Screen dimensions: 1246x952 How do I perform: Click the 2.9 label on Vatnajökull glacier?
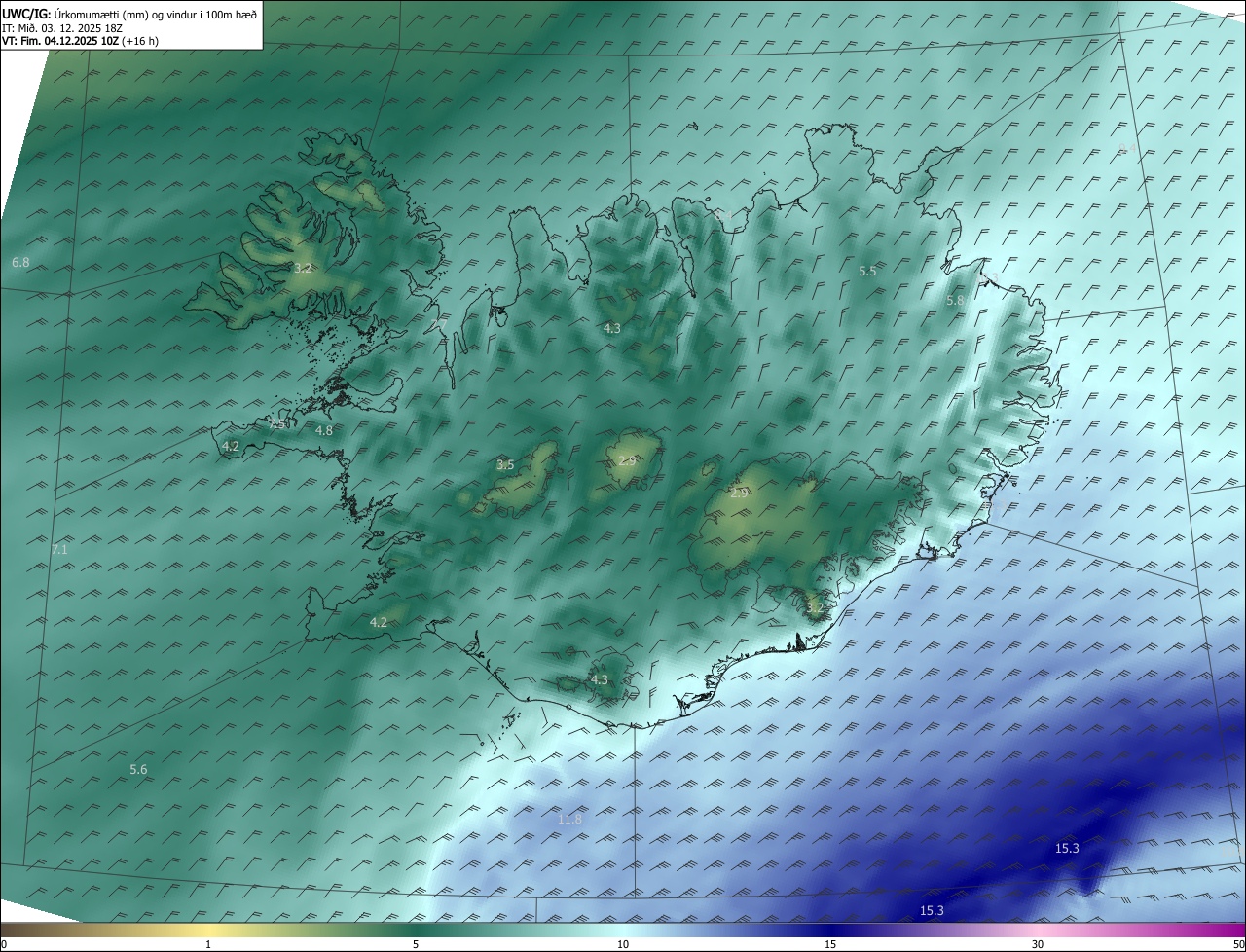(739, 494)
